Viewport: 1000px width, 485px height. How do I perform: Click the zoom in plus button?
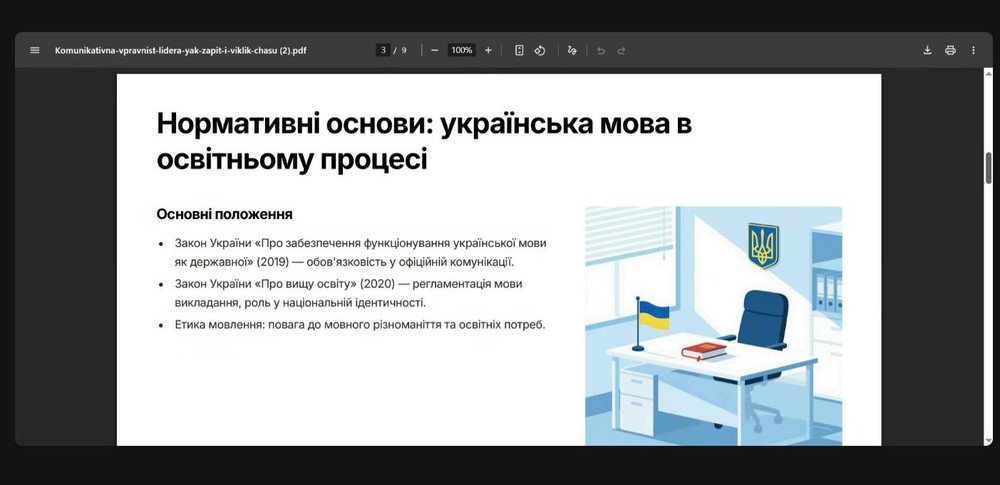pos(488,50)
